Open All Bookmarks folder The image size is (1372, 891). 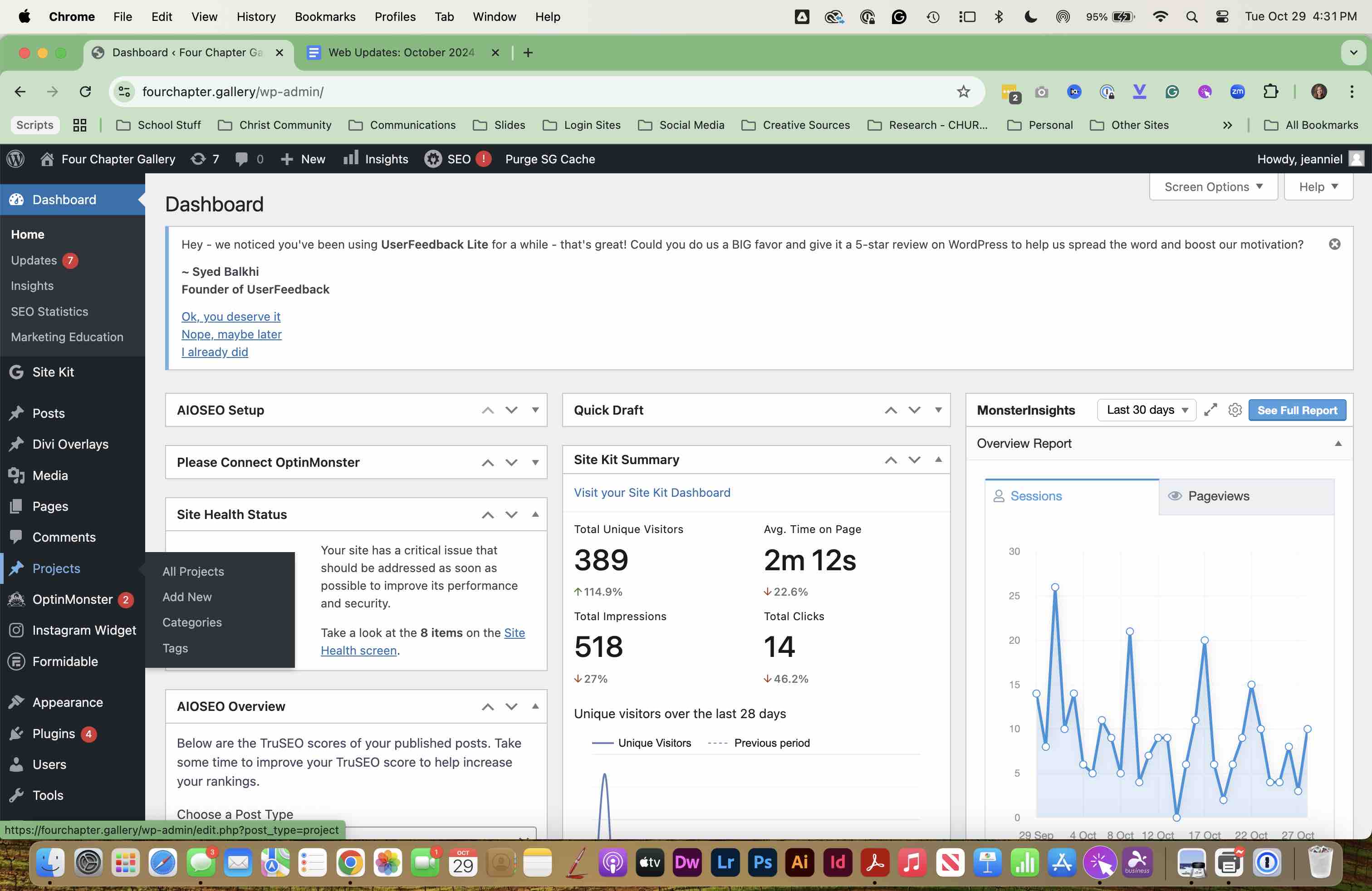tap(1310, 125)
